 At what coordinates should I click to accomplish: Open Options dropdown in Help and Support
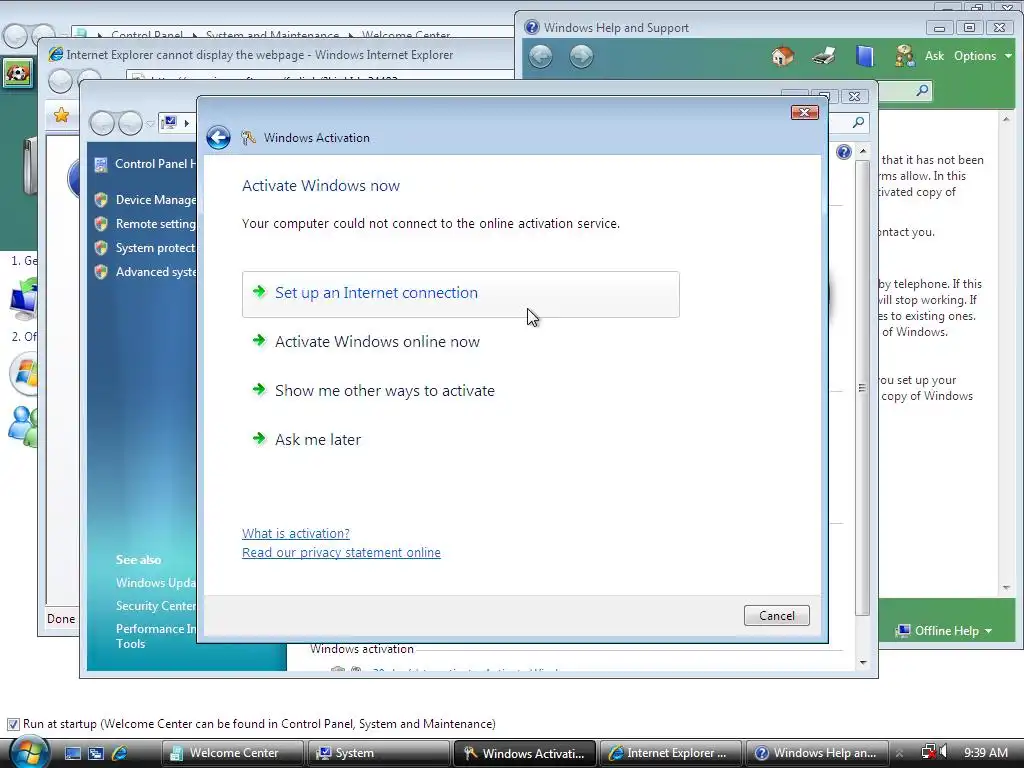point(983,56)
